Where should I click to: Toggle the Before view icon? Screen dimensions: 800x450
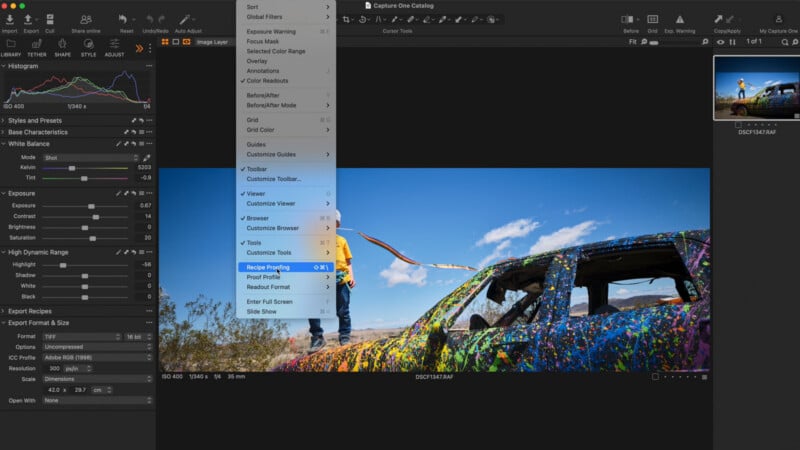(x=627, y=19)
